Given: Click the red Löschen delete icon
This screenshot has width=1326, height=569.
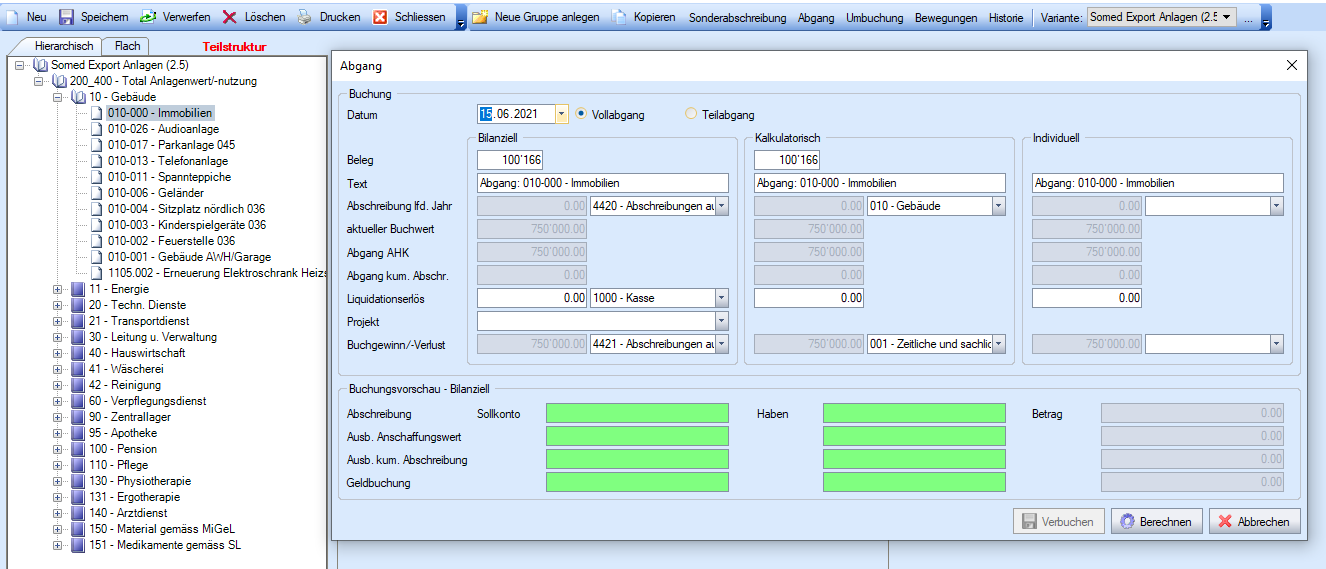Looking at the screenshot, I should pos(230,17).
